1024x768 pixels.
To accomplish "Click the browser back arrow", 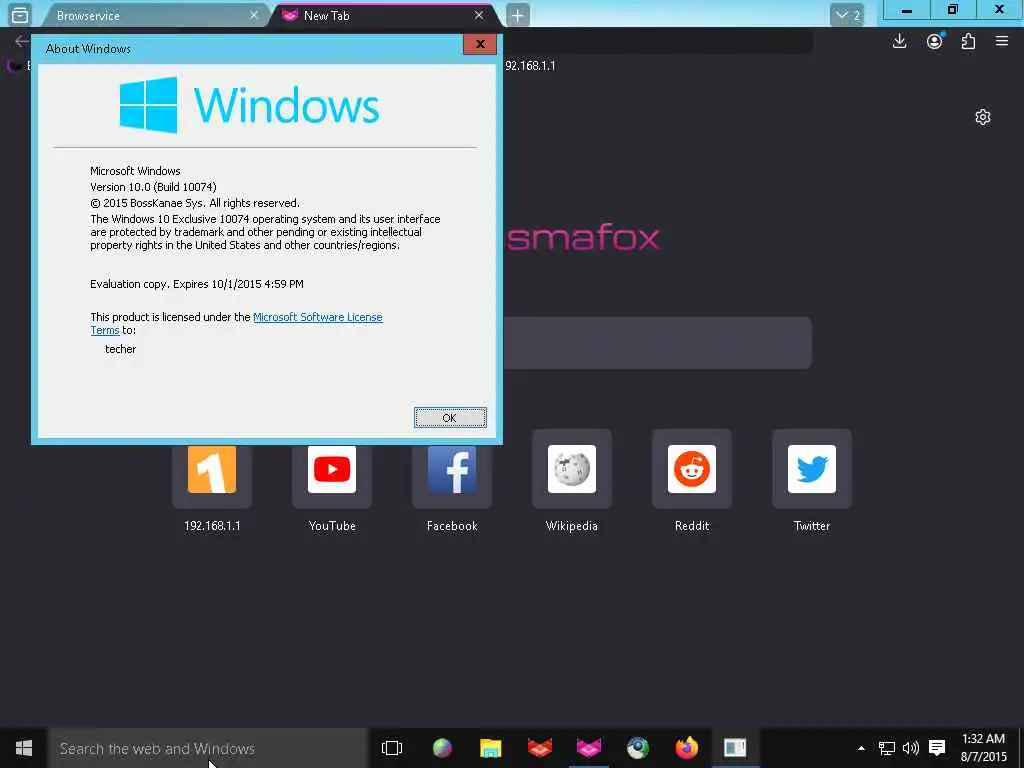I will click(22, 41).
